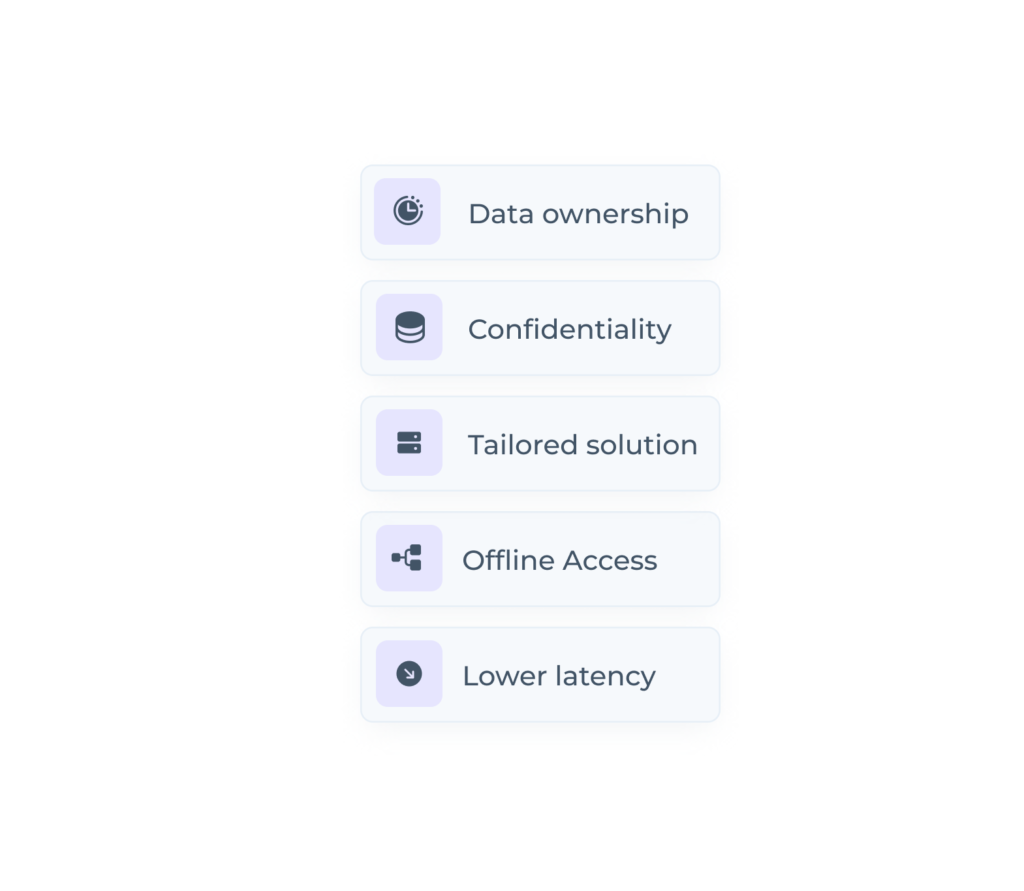Click the server rack icon on Tailored solution
This screenshot has width=1024, height=891.
point(409,442)
